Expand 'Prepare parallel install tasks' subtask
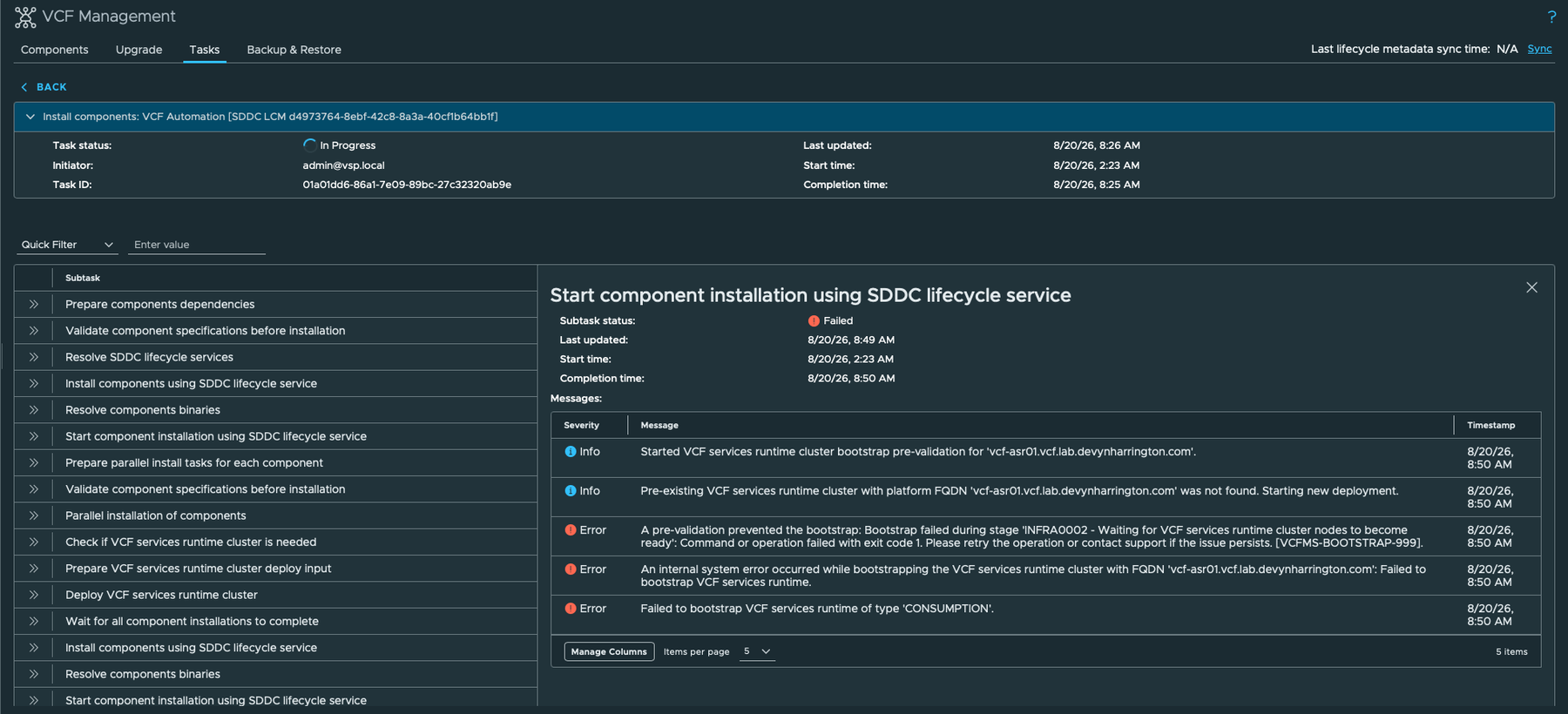 33,462
